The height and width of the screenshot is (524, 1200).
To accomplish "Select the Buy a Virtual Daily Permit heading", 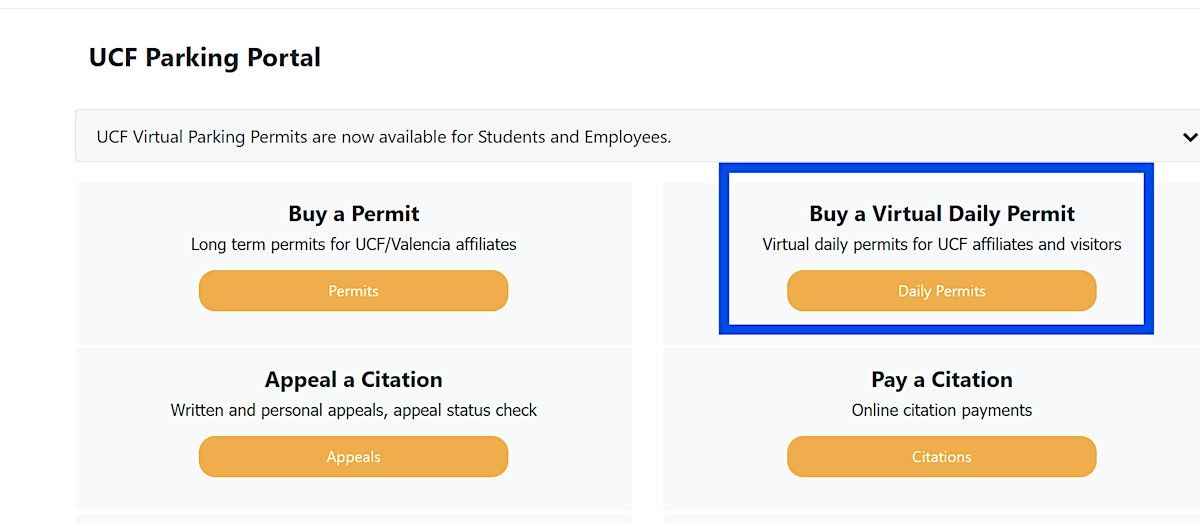I will tap(941, 213).
